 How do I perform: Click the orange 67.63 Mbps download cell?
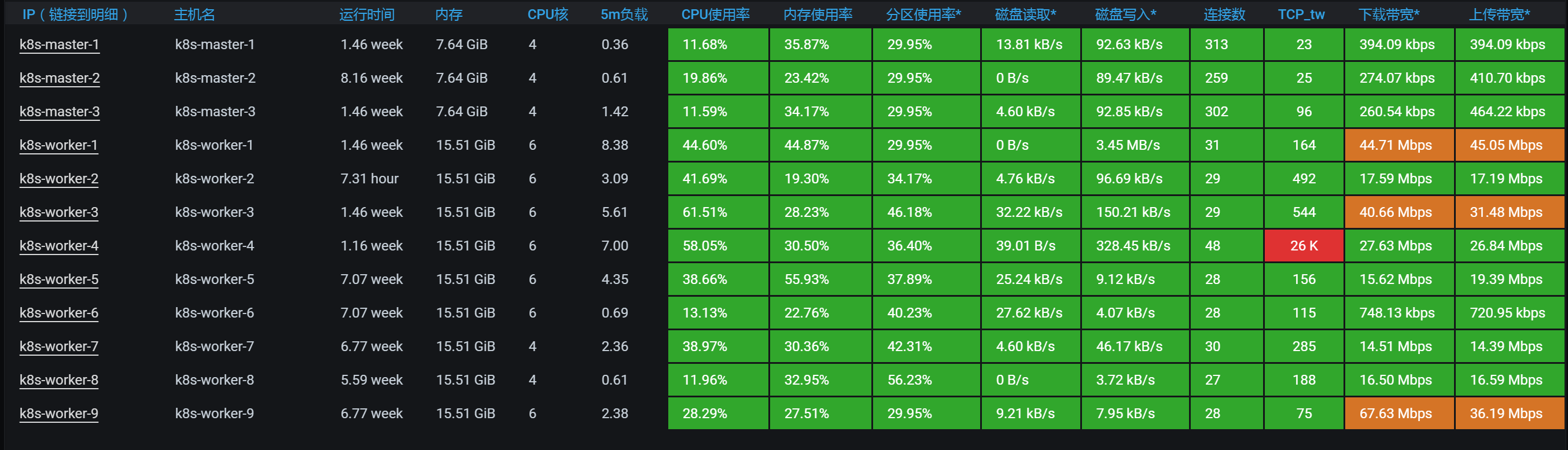1398,414
